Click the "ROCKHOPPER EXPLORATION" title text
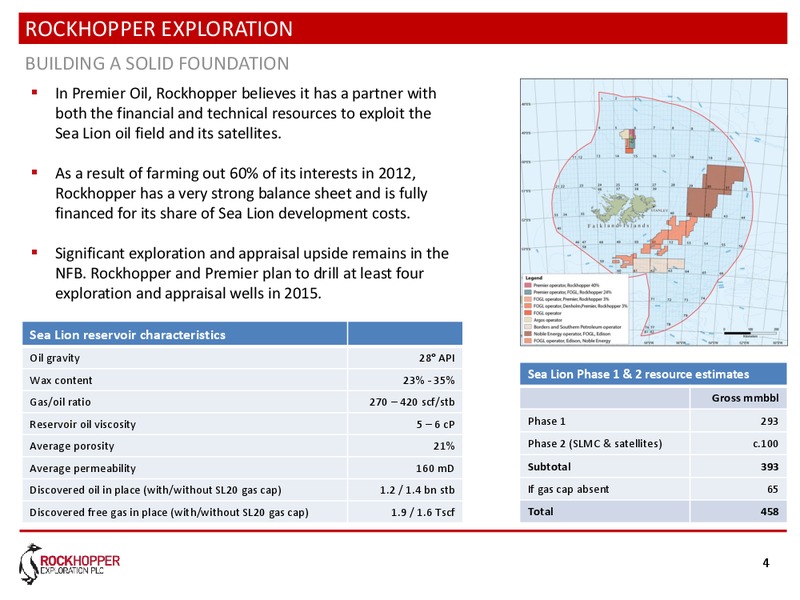The width and height of the screenshot is (800, 600). [159, 29]
